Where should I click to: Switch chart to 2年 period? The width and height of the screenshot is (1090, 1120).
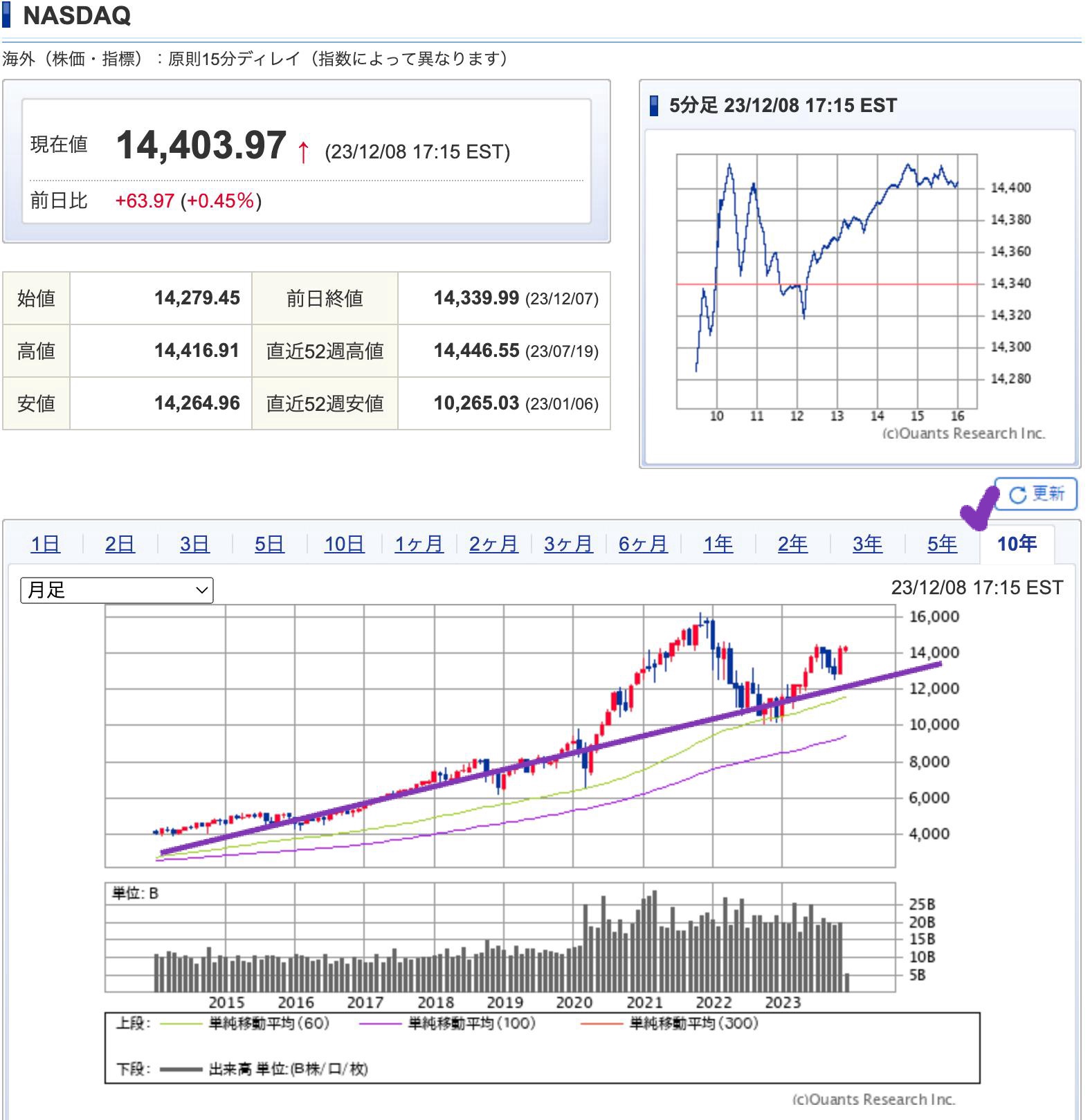(x=792, y=544)
